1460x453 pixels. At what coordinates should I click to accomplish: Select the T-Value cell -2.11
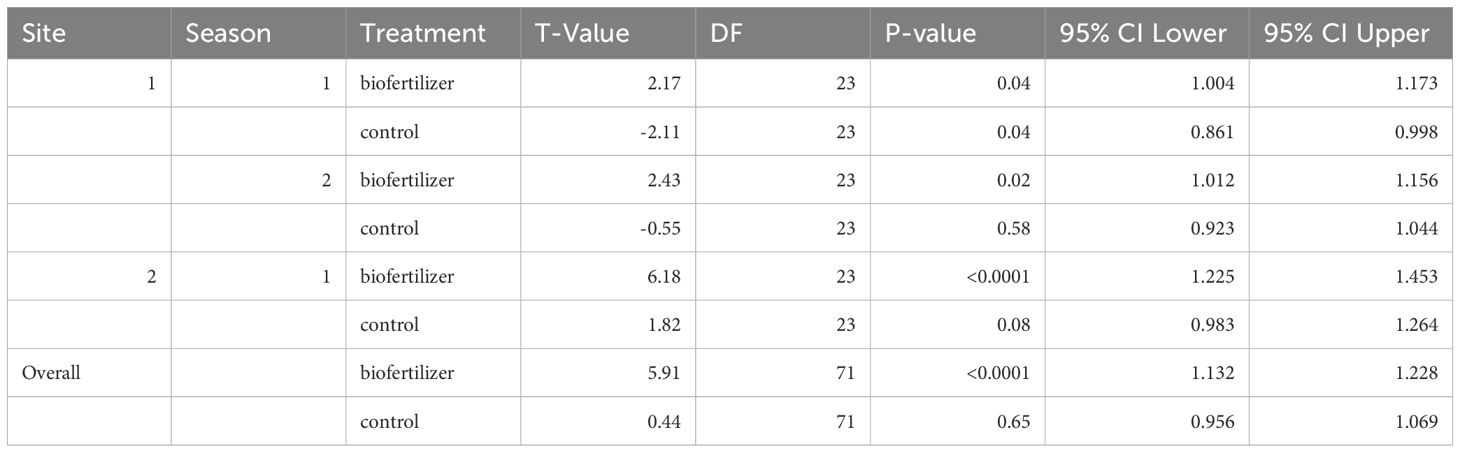pos(661,132)
